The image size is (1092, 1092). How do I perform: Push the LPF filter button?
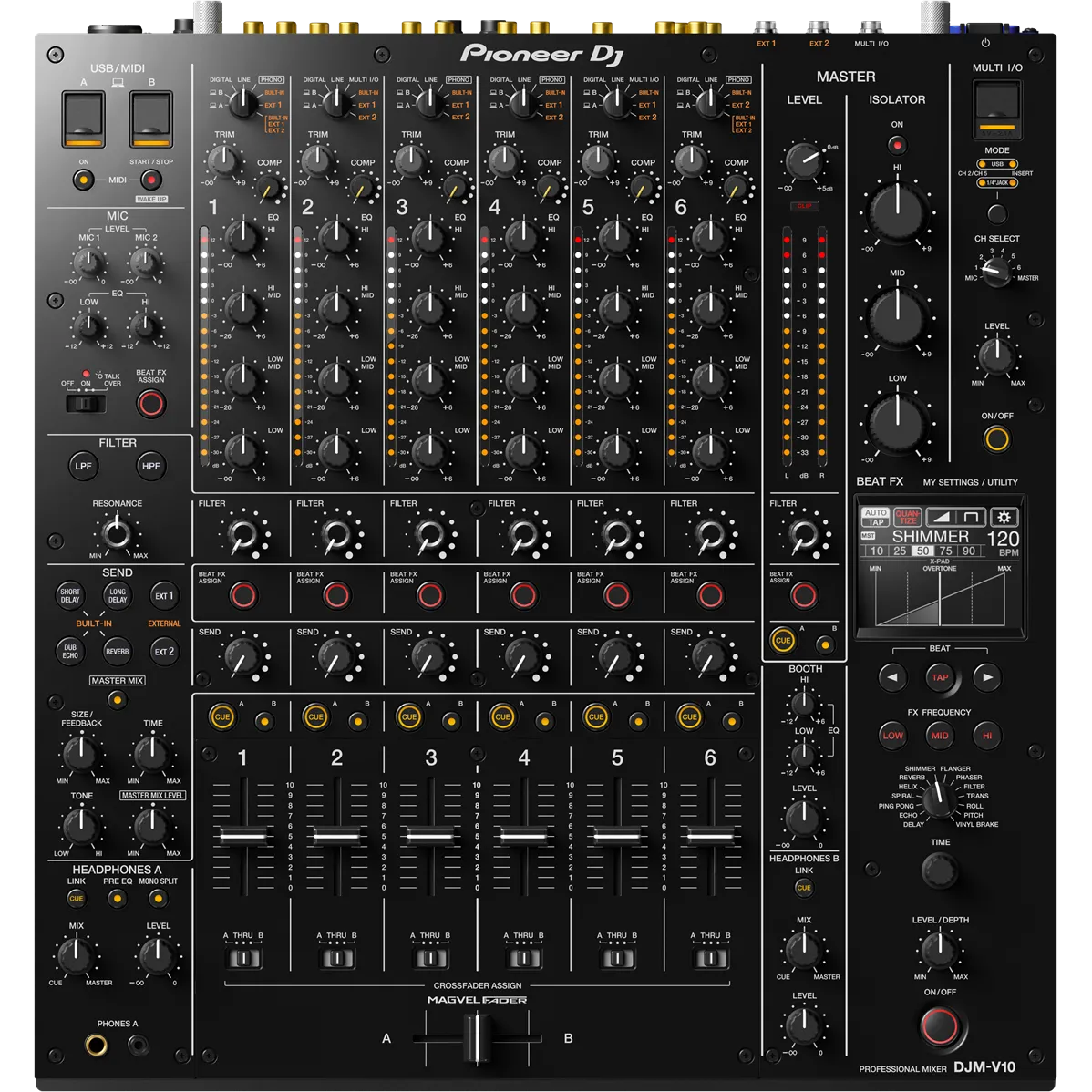click(x=83, y=466)
